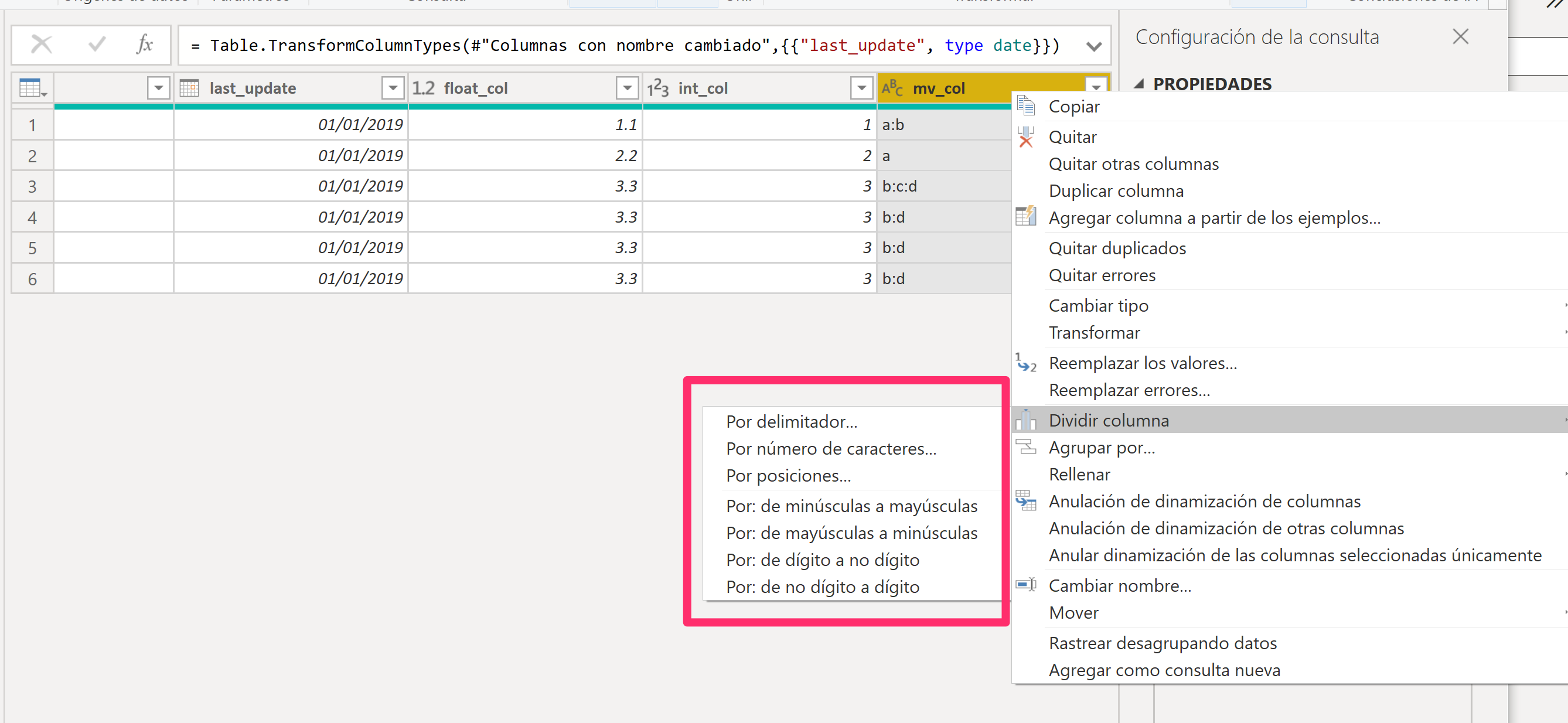This screenshot has height=723, width=1568.
Task: Select Duplicar columna
Action: tap(1290, 190)
